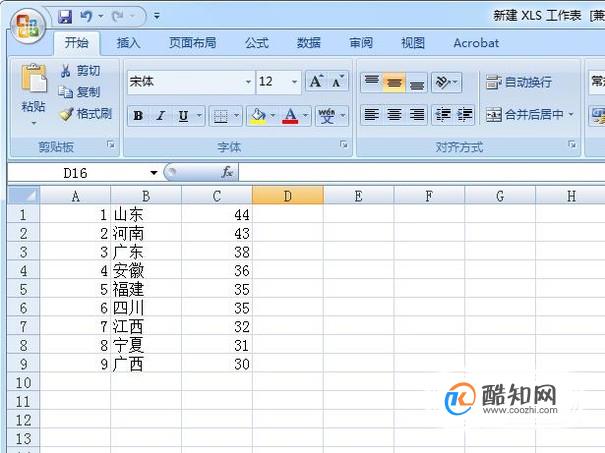Toggle align text right
605x453 pixels.
tap(417, 115)
